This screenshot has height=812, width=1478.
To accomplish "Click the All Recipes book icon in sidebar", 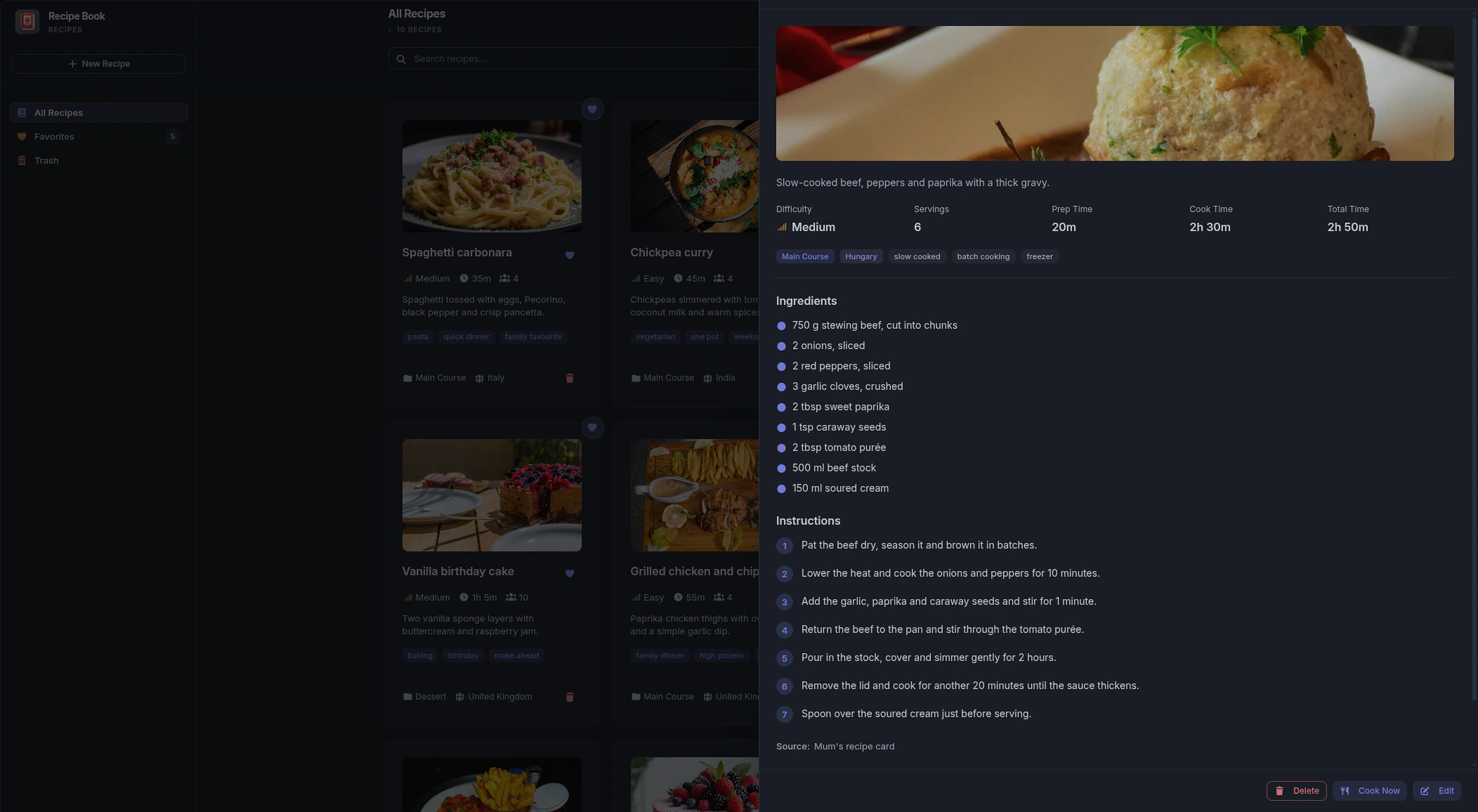I will click(22, 113).
